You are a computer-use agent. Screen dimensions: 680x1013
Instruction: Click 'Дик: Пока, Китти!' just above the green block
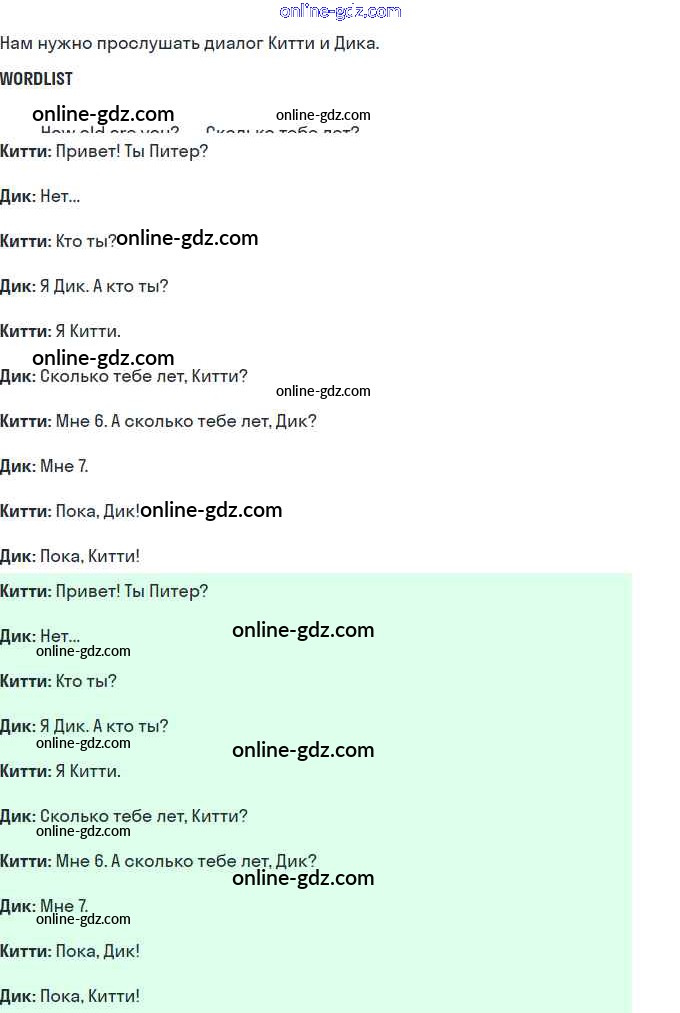pyautogui.click(x=70, y=556)
